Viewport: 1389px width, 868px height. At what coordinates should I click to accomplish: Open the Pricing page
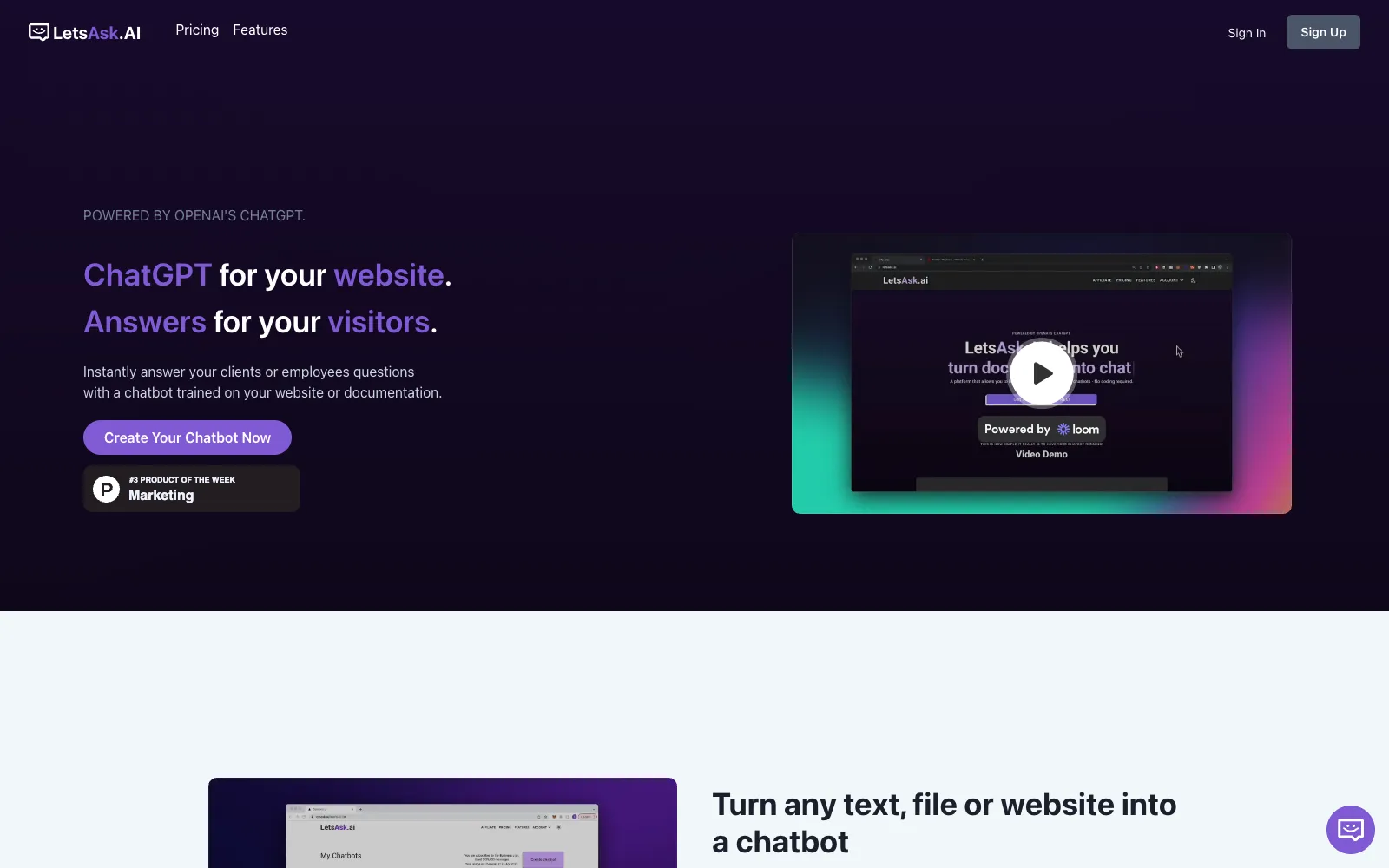197,30
